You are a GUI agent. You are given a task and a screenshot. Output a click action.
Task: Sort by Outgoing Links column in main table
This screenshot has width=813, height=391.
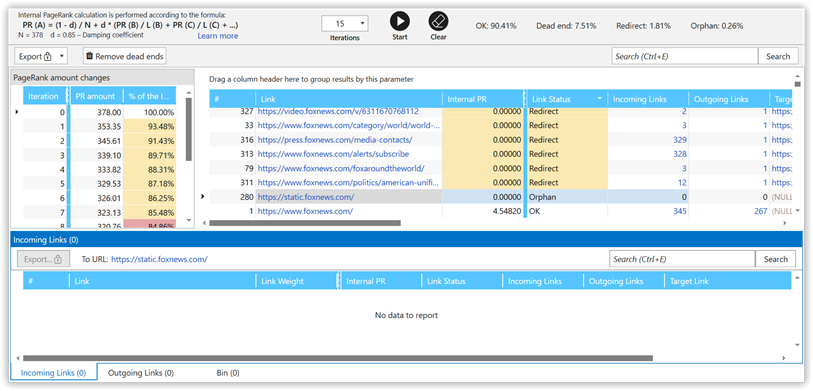pos(729,99)
